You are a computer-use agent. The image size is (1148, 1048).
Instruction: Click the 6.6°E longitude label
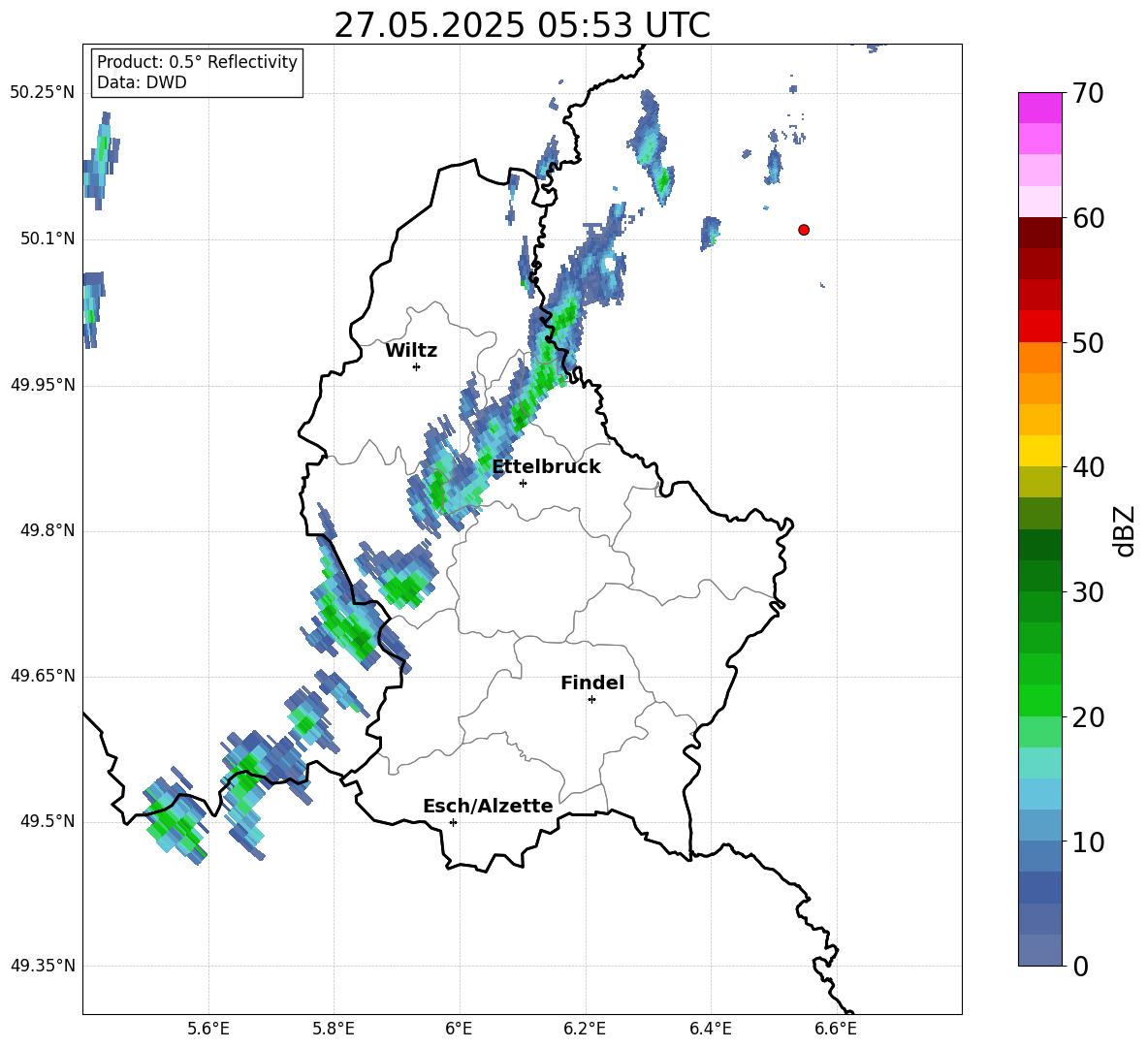click(836, 1029)
